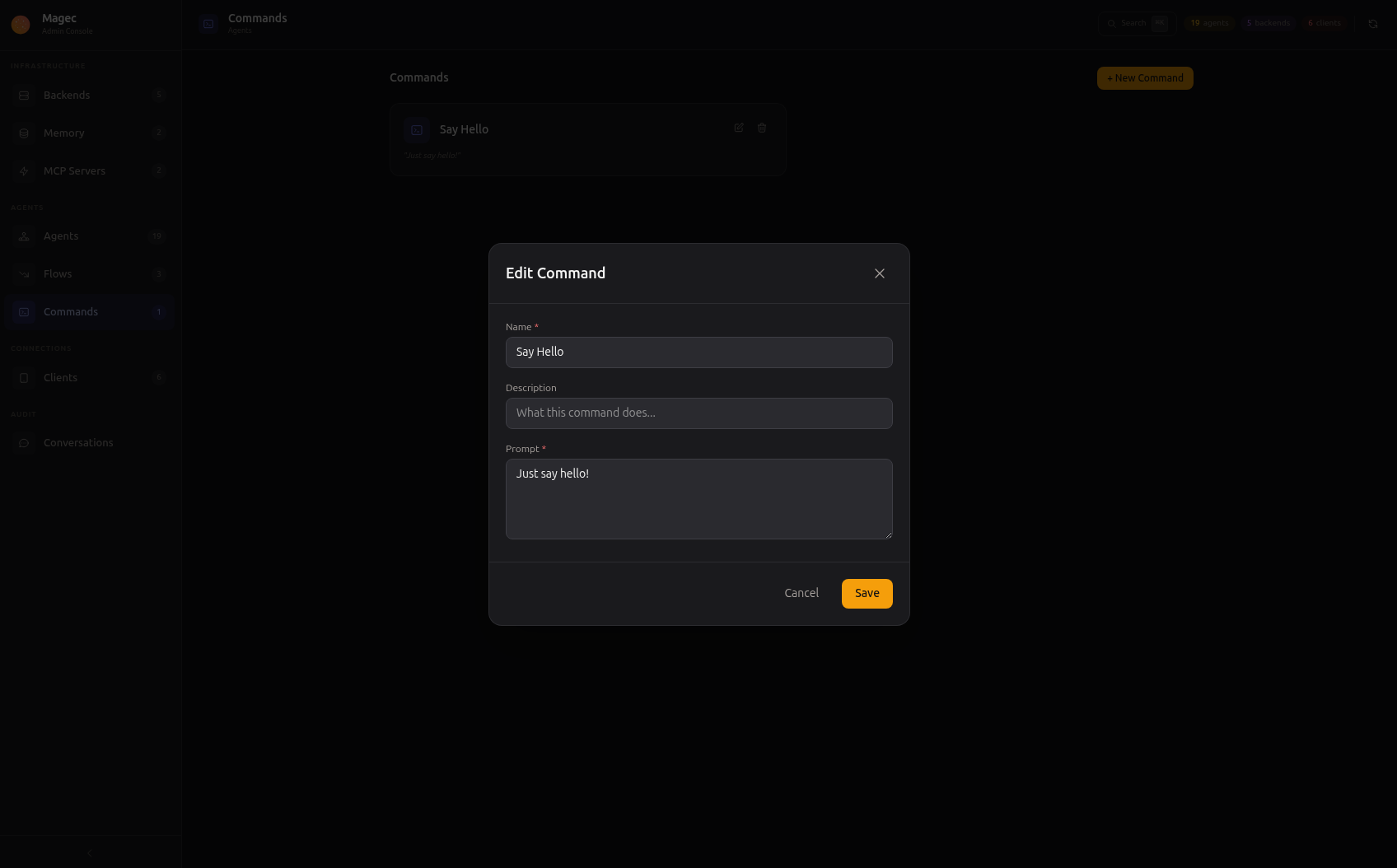Image resolution: width=1397 pixels, height=868 pixels.
Task: Select the Agents icon in the sidebar
Action: pyautogui.click(x=23, y=236)
